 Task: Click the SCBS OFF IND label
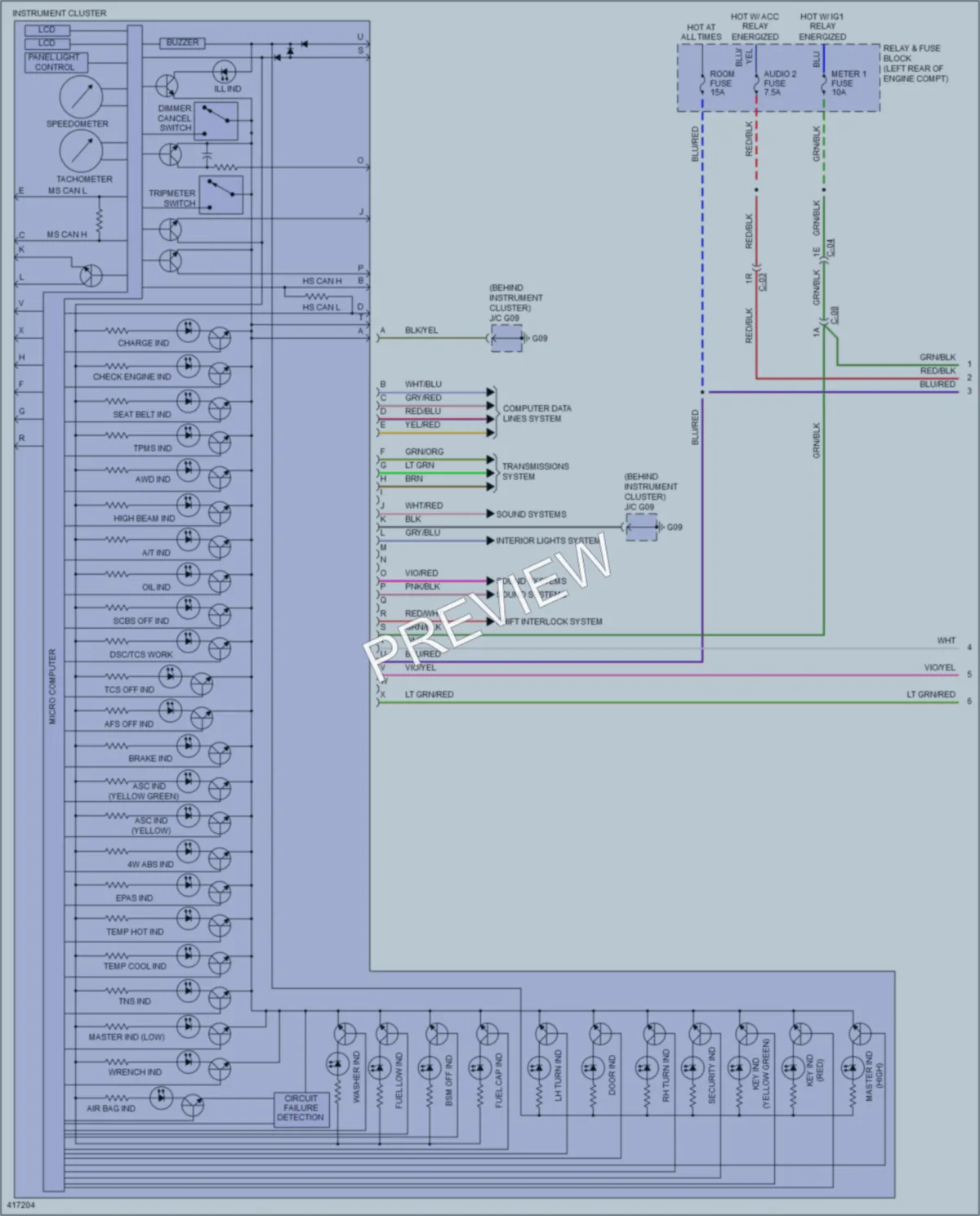tap(141, 621)
